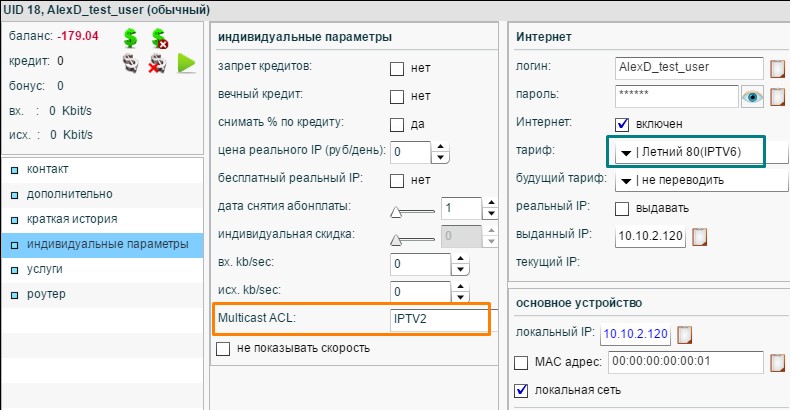Click the clipboard icon beside выданный IP
Screen dimensions: 790x410
click(x=700, y=236)
